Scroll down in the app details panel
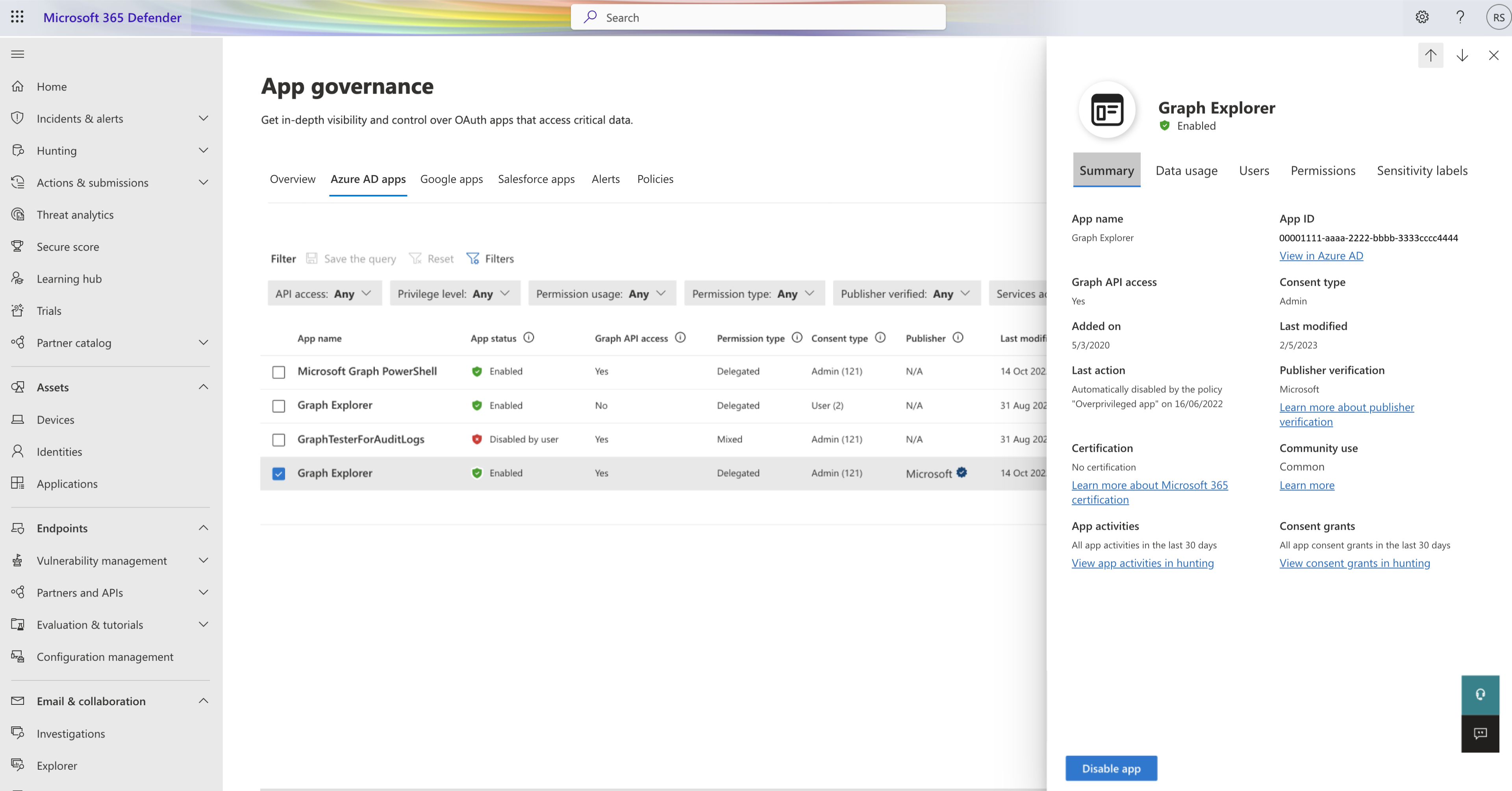This screenshot has width=1512, height=791. (1462, 55)
